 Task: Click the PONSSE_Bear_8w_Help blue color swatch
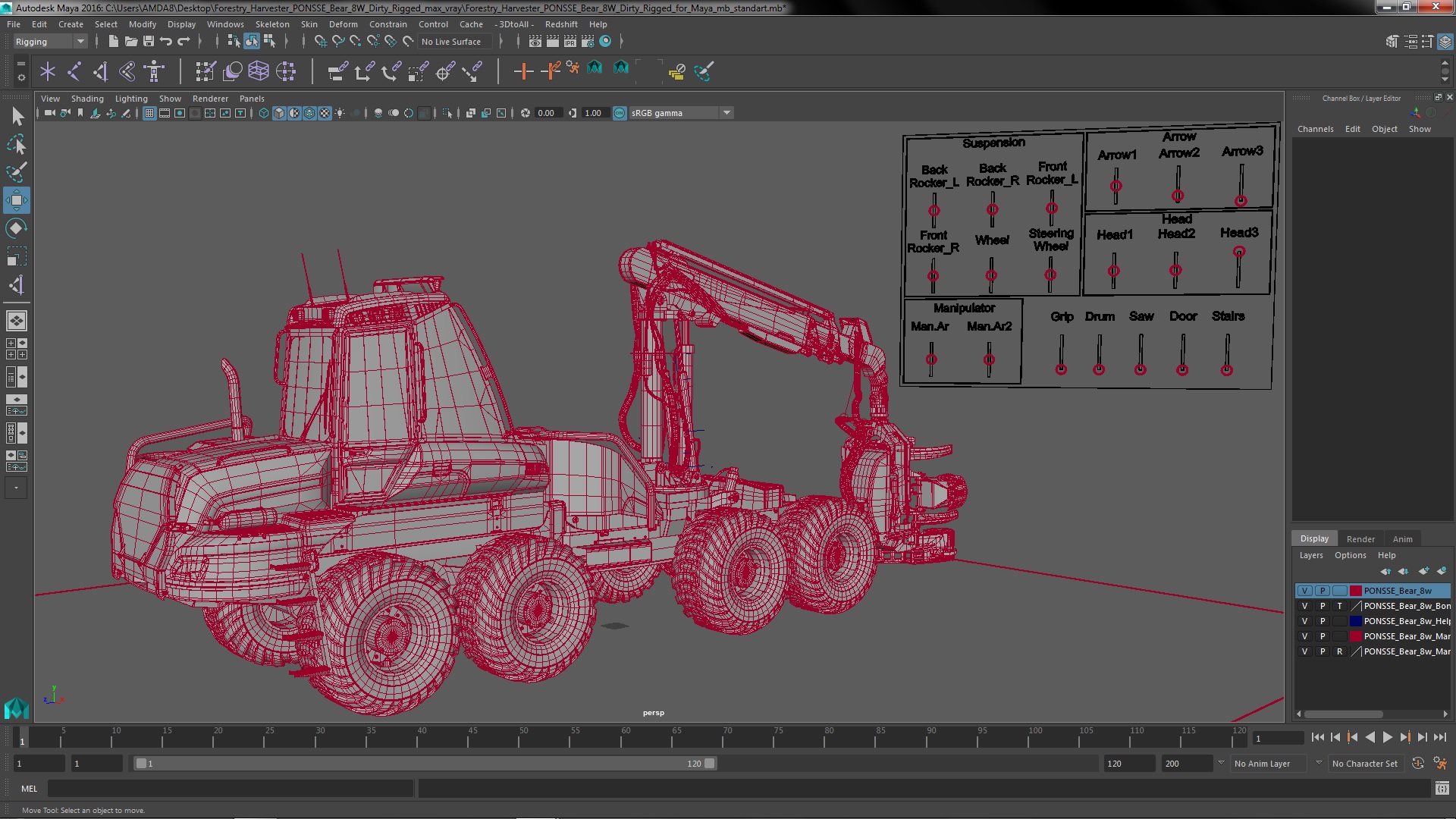[1355, 621]
